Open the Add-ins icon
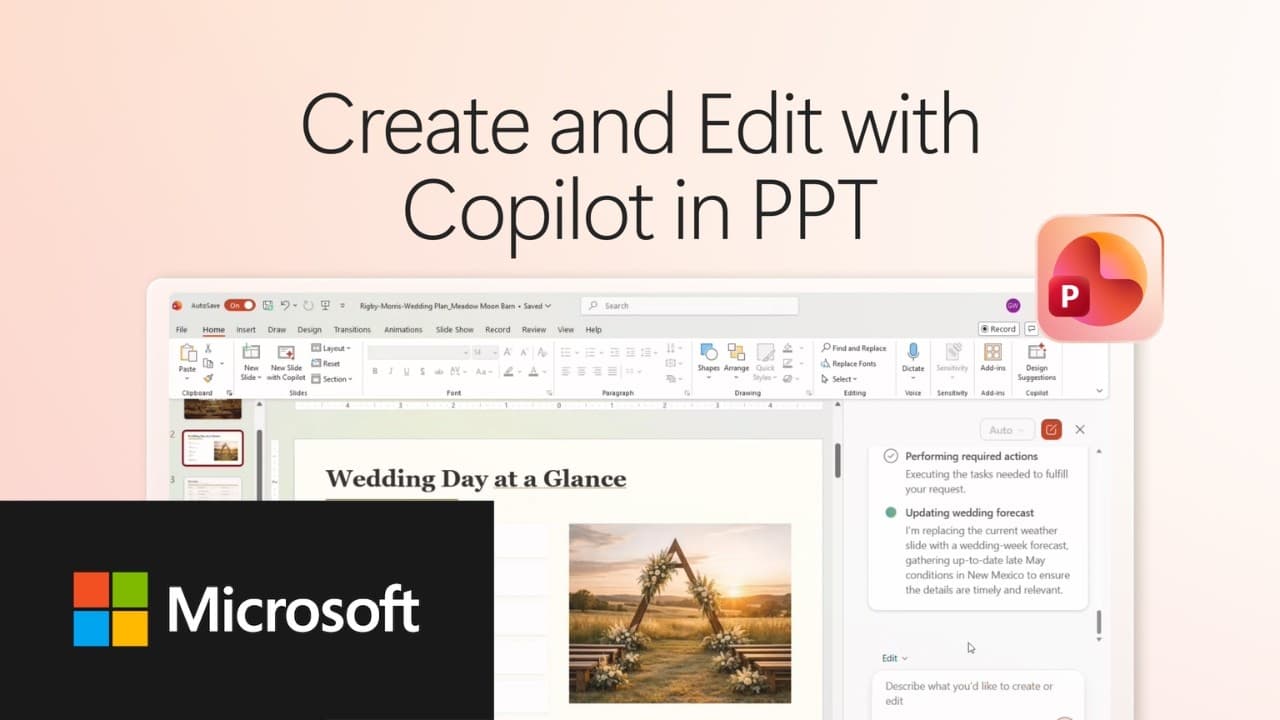The height and width of the screenshot is (720, 1280). click(x=993, y=352)
